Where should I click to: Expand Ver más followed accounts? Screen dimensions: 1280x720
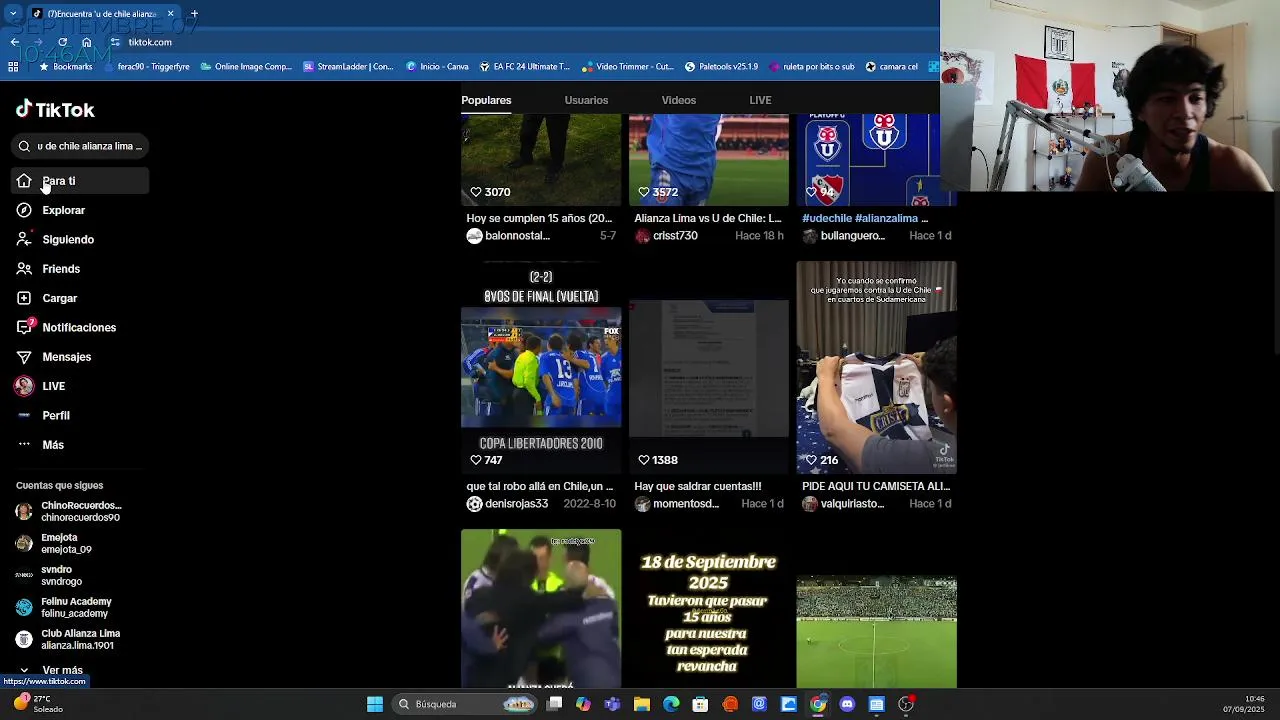(x=62, y=670)
